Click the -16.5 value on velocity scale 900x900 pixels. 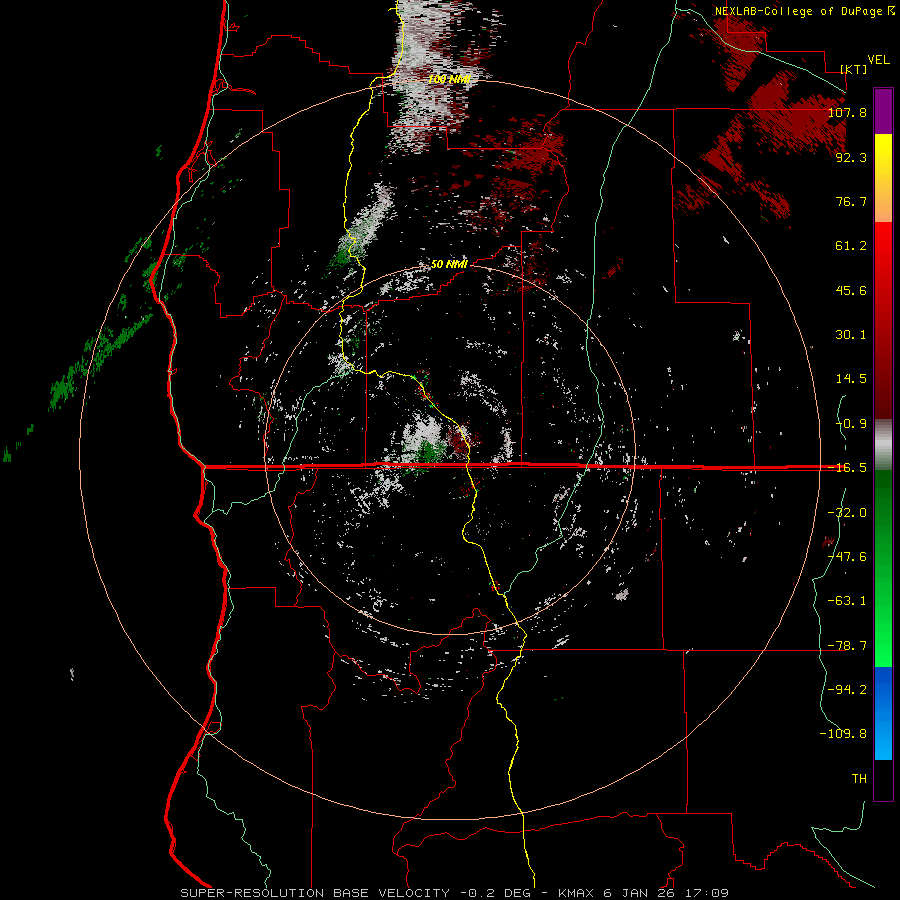click(x=847, y=468)
